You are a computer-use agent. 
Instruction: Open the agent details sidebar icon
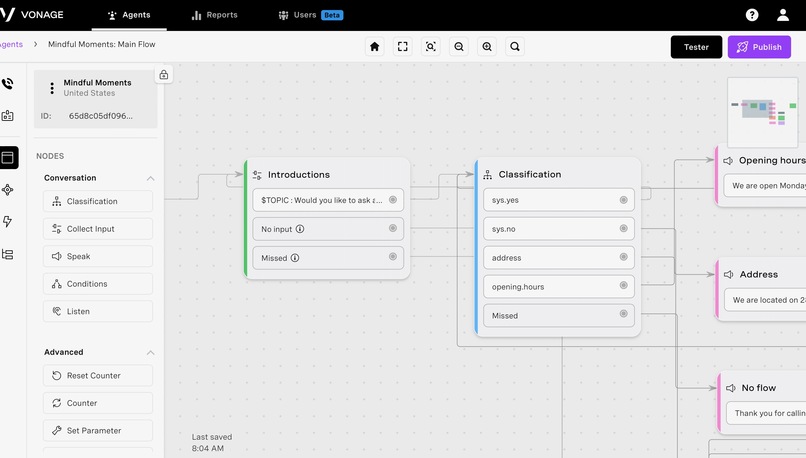click(x=8, y=116)
